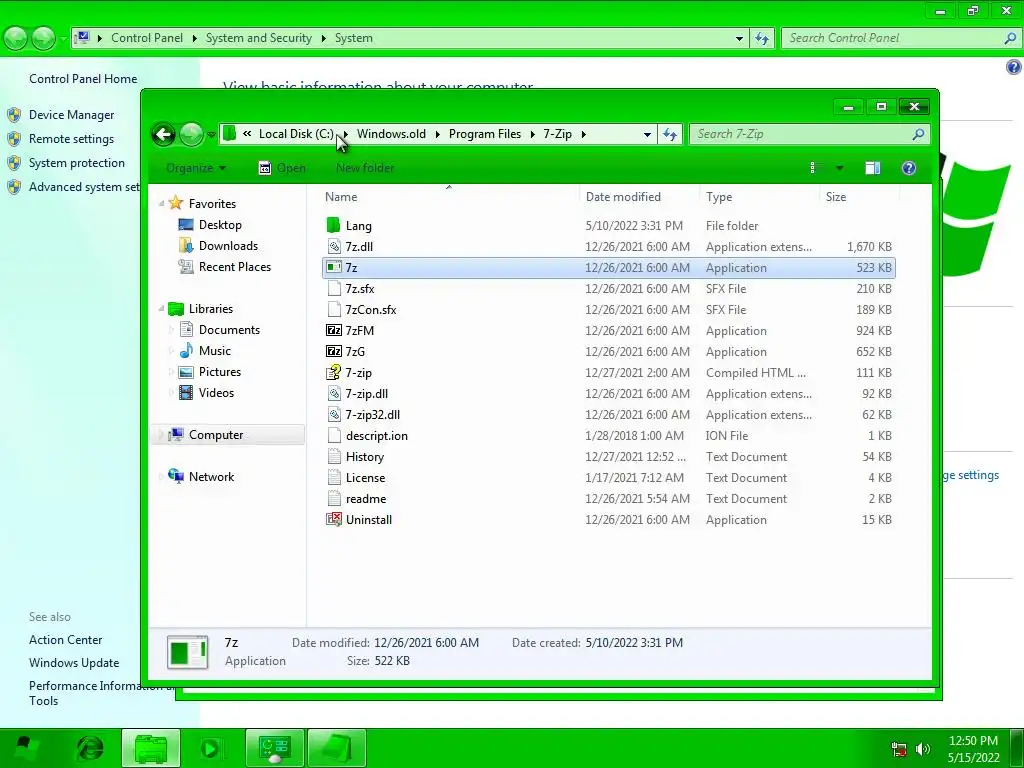Change the view with the view icon
Image resolution: width=1024 pixels, height=768 pixels.
click(x=814, y=168)
